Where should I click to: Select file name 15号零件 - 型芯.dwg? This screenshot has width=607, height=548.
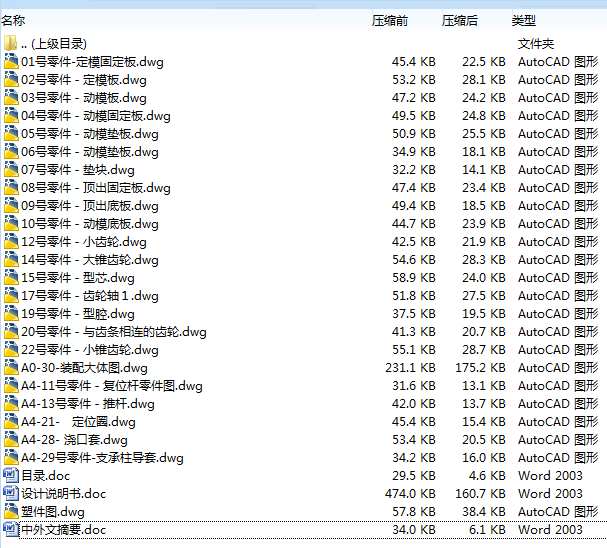coord(77,278)
